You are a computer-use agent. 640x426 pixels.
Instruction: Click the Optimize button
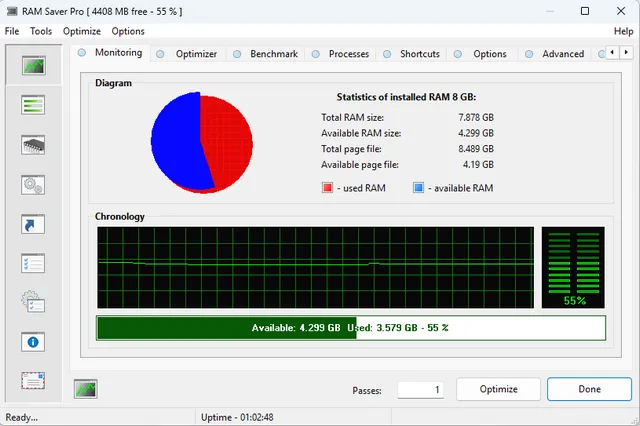coord(498,389)
